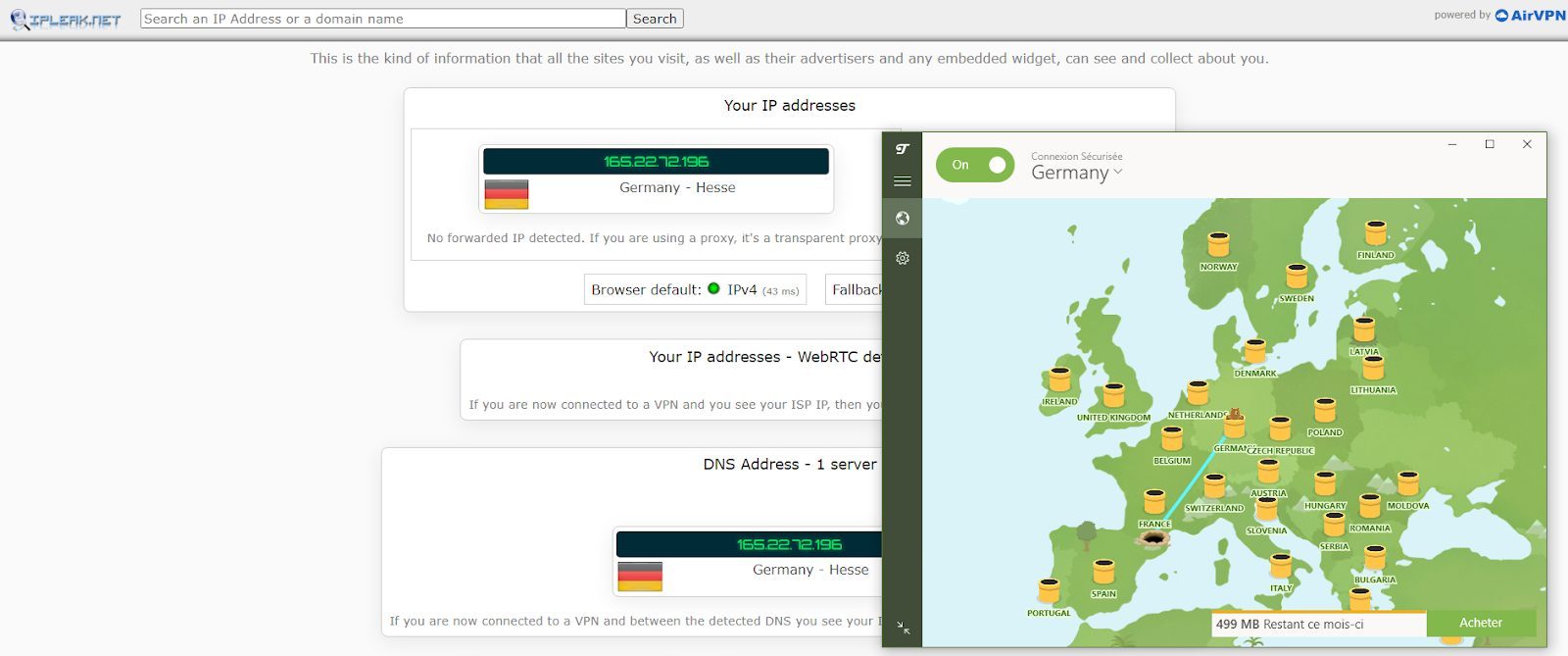Select the Sweden tunnel on map
This screenshot has height=656, width=1568.
tap(1297, 277)
